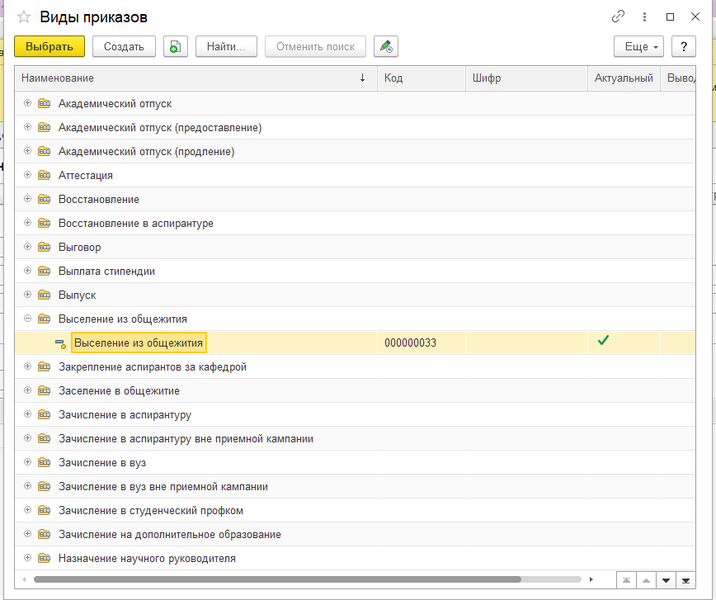Screen dimensions: 716x600
Task: Expand the Восстановление group
Action: [27, 199]
